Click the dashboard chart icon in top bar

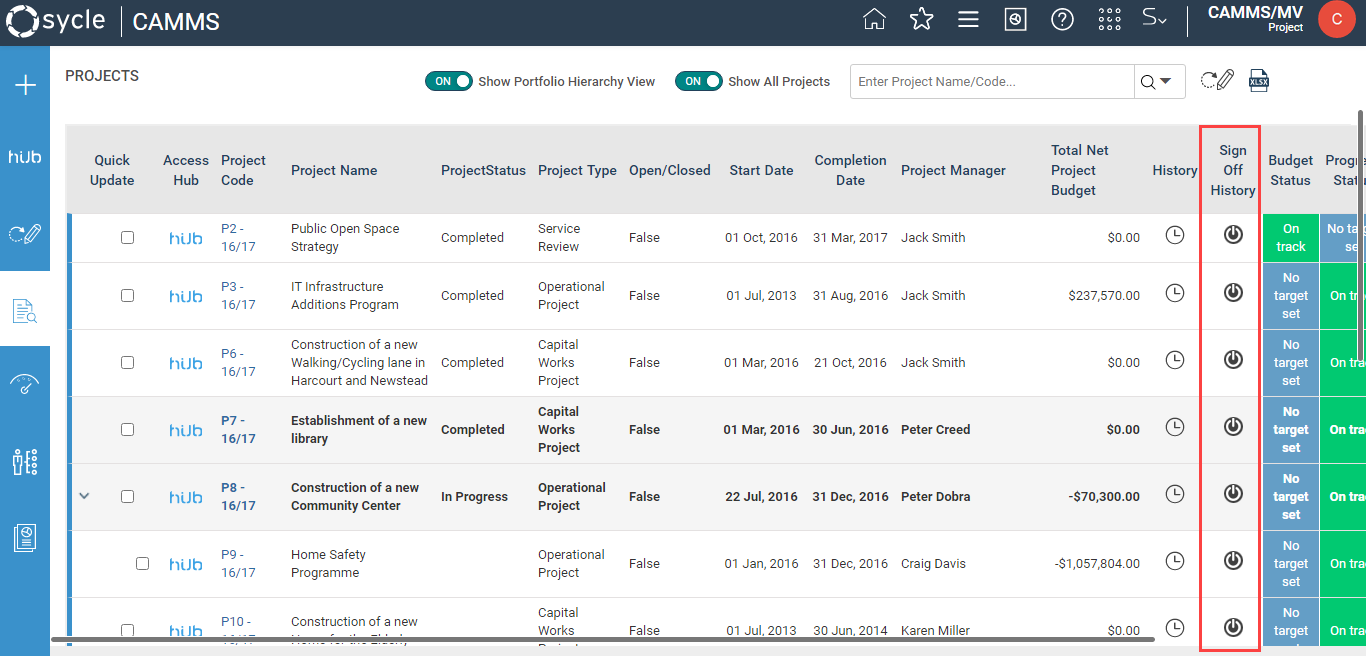coord(1015,19)
